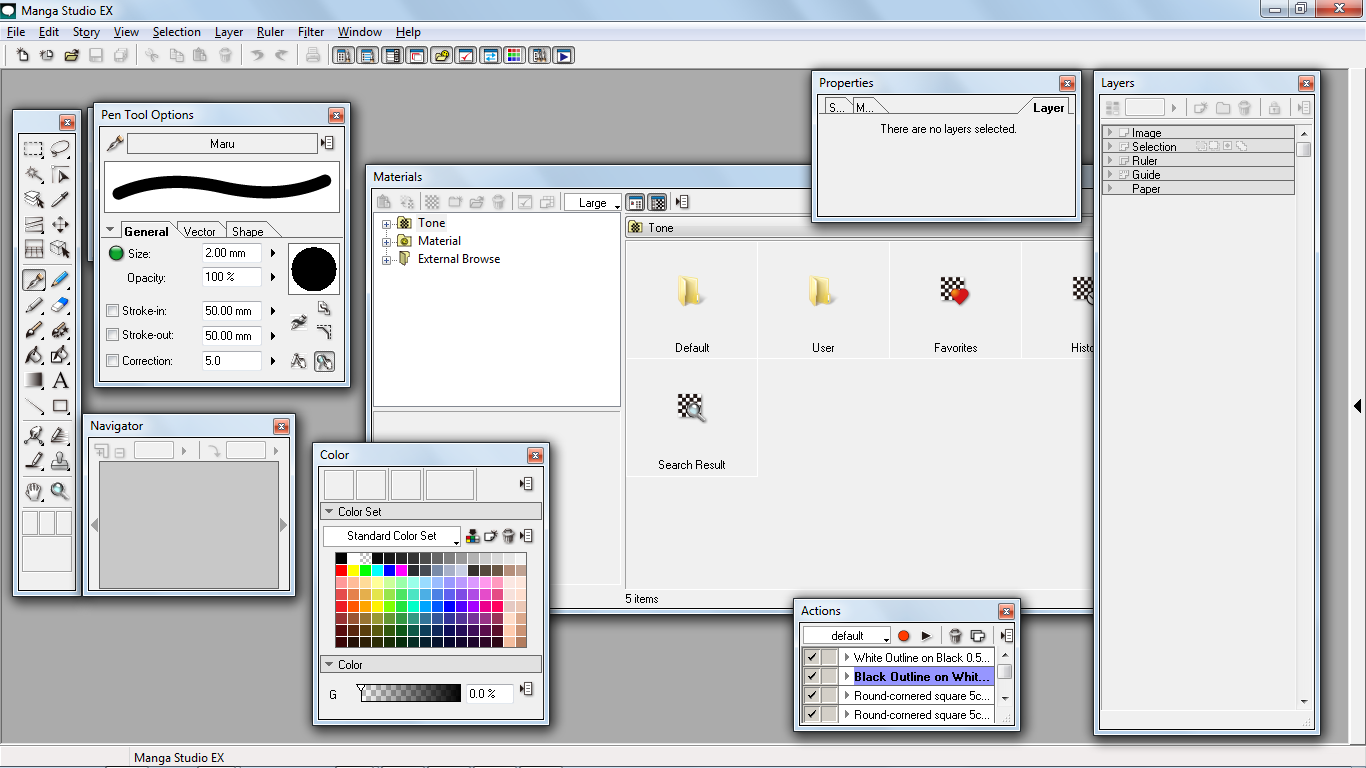Enable the Stroke-in checkbox
Viewport: 1366px width, 768px height.
click(113, 311)
